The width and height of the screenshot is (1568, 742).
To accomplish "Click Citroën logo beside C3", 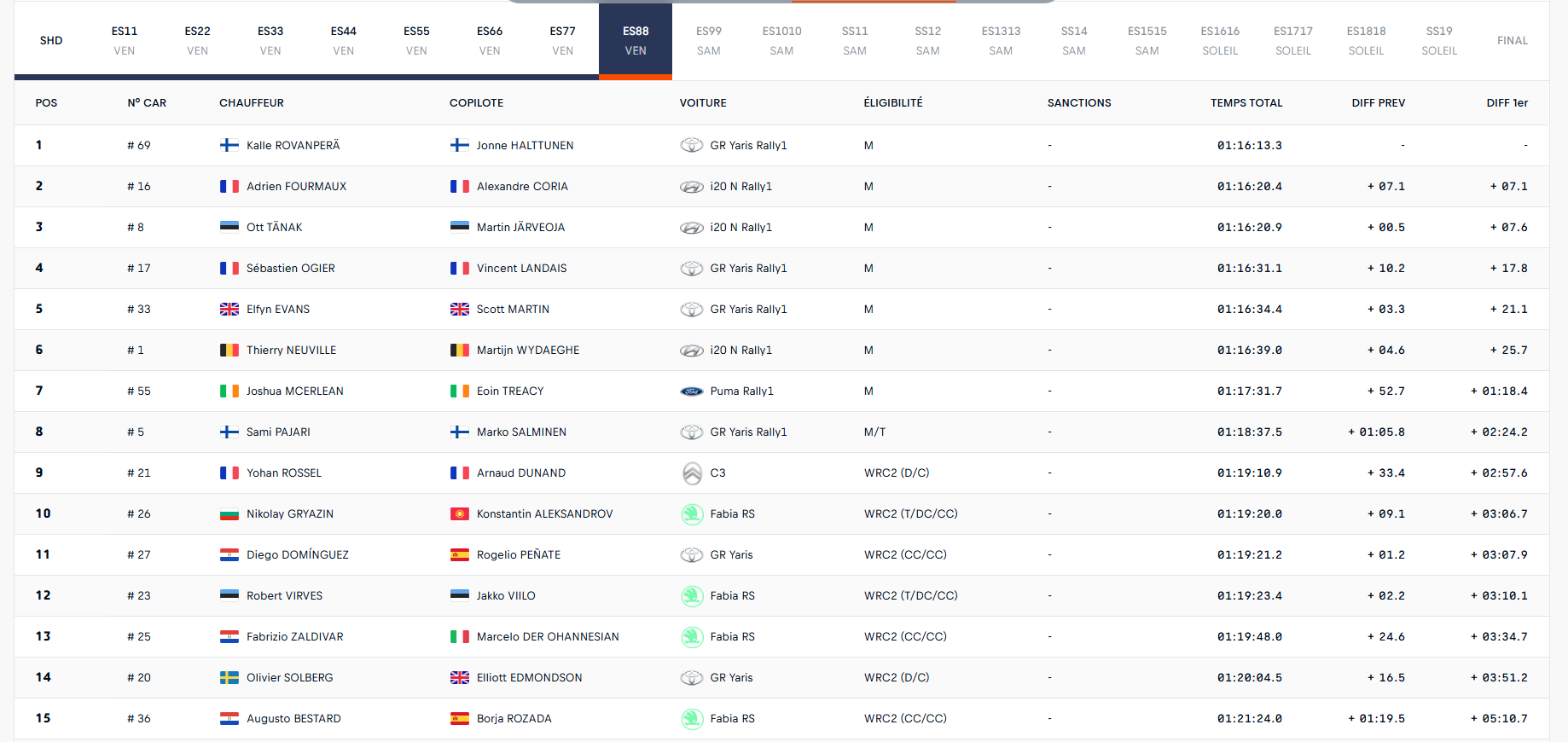I will click(x=692, y=472).
